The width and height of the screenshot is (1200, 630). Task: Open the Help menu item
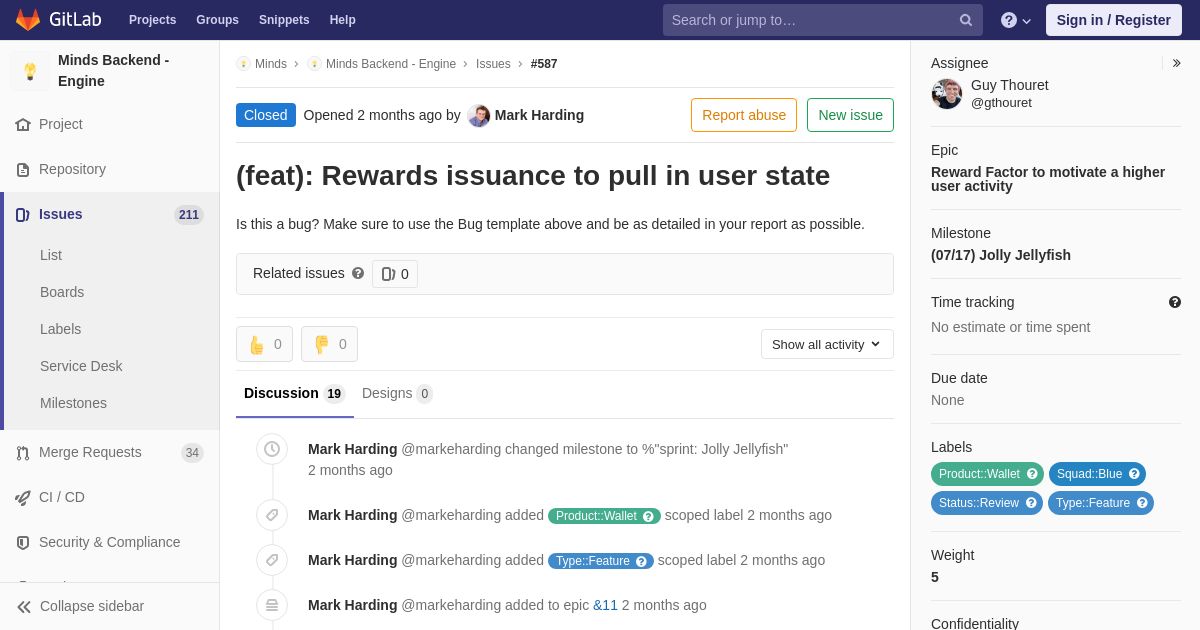(x=343, y=20)
